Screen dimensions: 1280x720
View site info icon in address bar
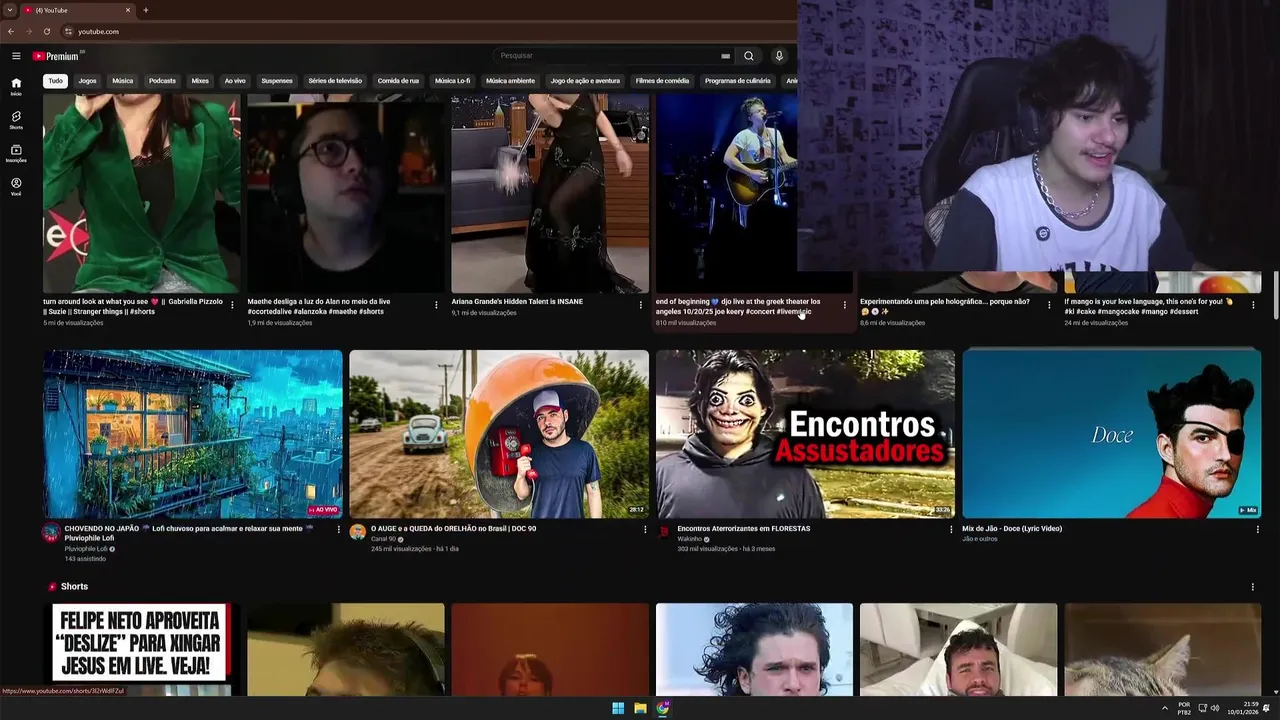(x=68, y=31)
